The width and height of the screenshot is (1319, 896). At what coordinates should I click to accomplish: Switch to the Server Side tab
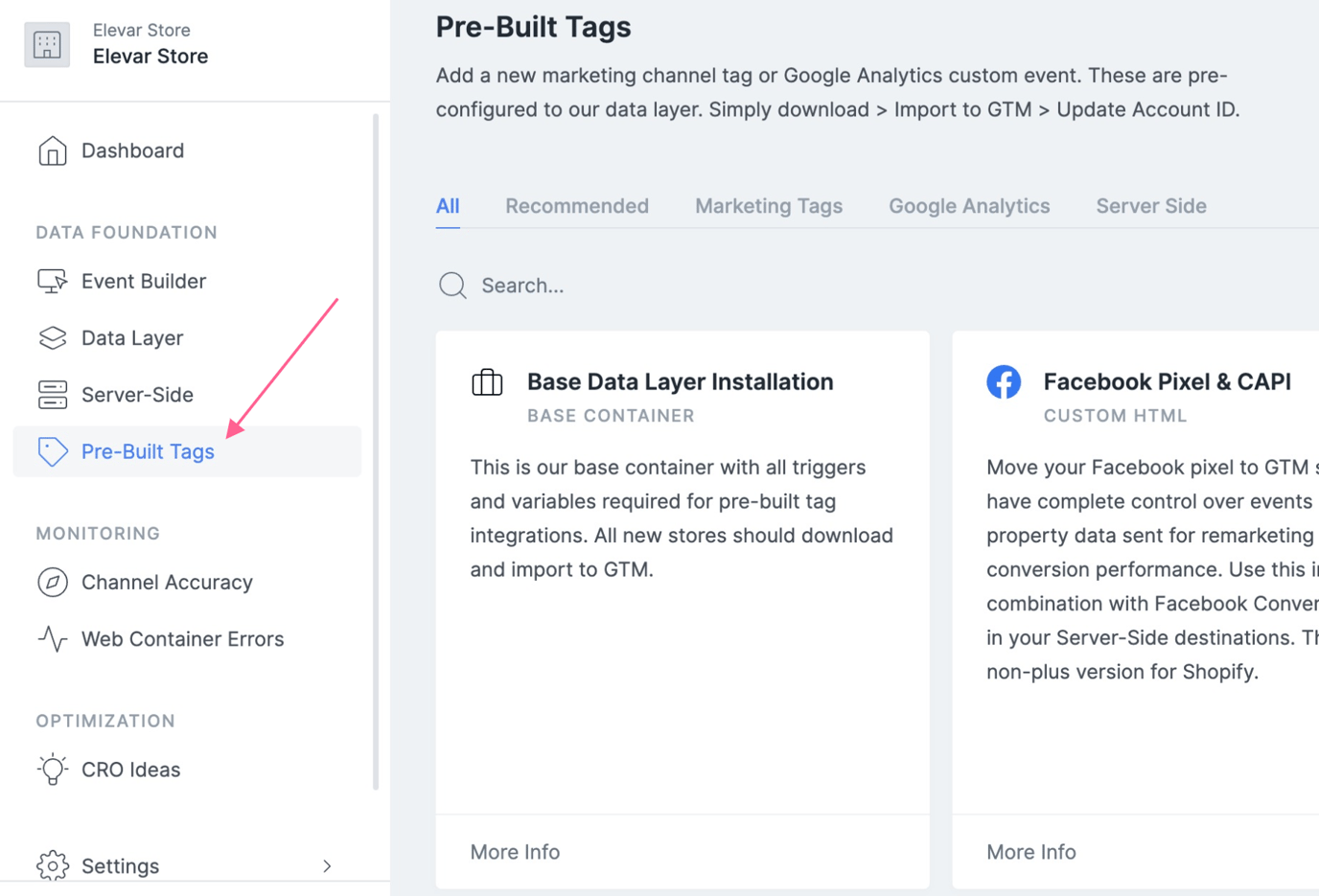tap(1150, 205)
